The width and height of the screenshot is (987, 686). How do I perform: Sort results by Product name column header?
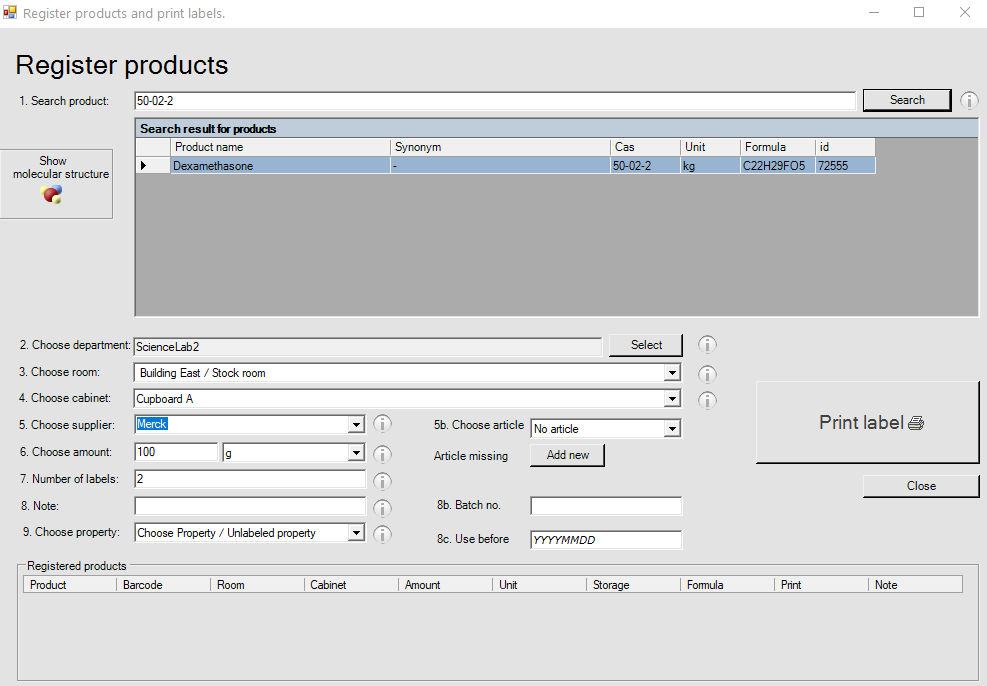(280, 147)
